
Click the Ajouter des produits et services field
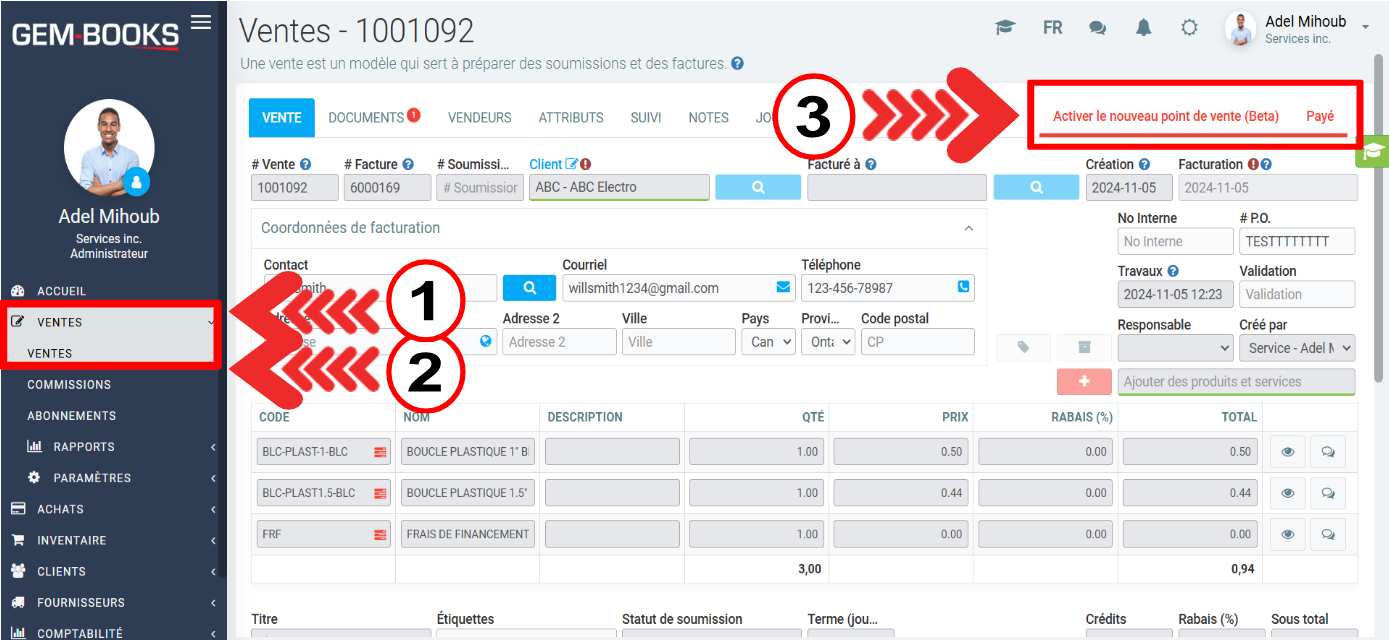(1235, 382)
